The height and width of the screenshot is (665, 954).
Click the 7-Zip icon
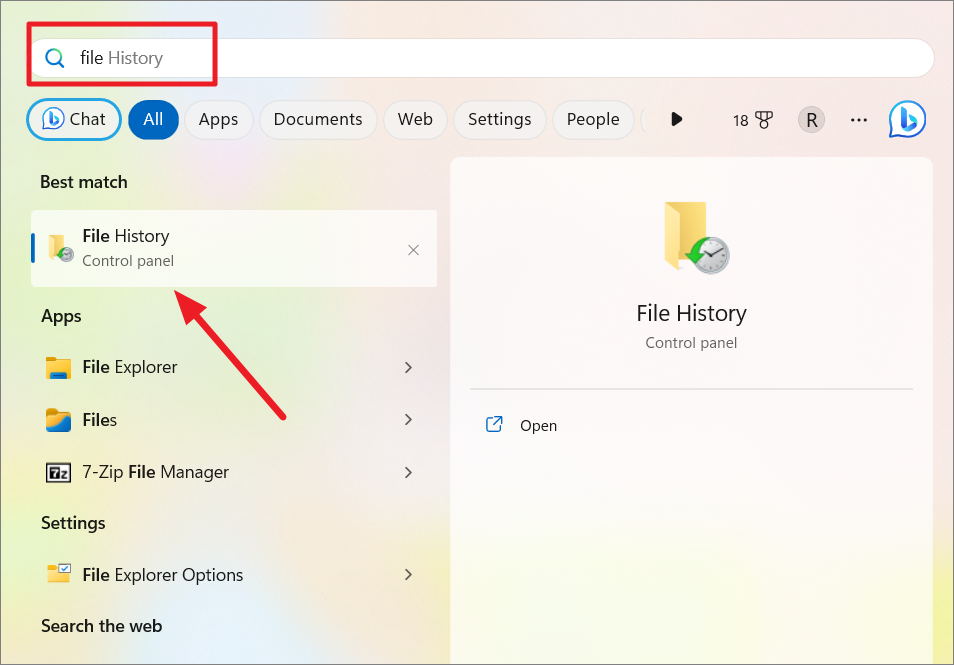point(58,472)
